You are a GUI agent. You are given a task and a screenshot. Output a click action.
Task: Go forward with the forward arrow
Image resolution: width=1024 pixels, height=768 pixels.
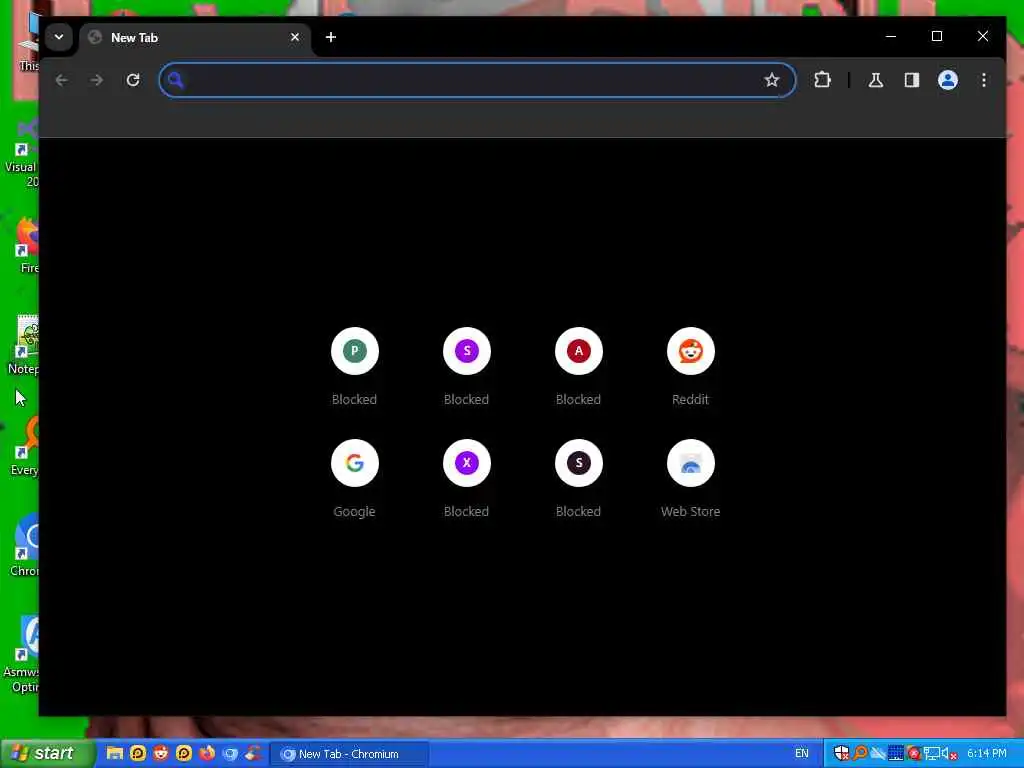coord(97,80)
